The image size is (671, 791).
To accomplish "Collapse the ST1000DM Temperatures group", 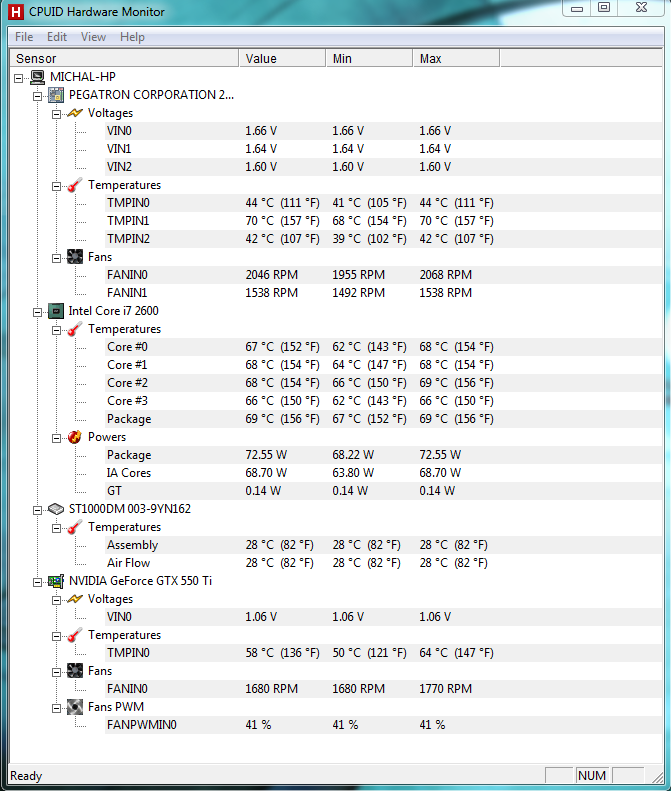I will pyautogui.click(x=56, y=529).
